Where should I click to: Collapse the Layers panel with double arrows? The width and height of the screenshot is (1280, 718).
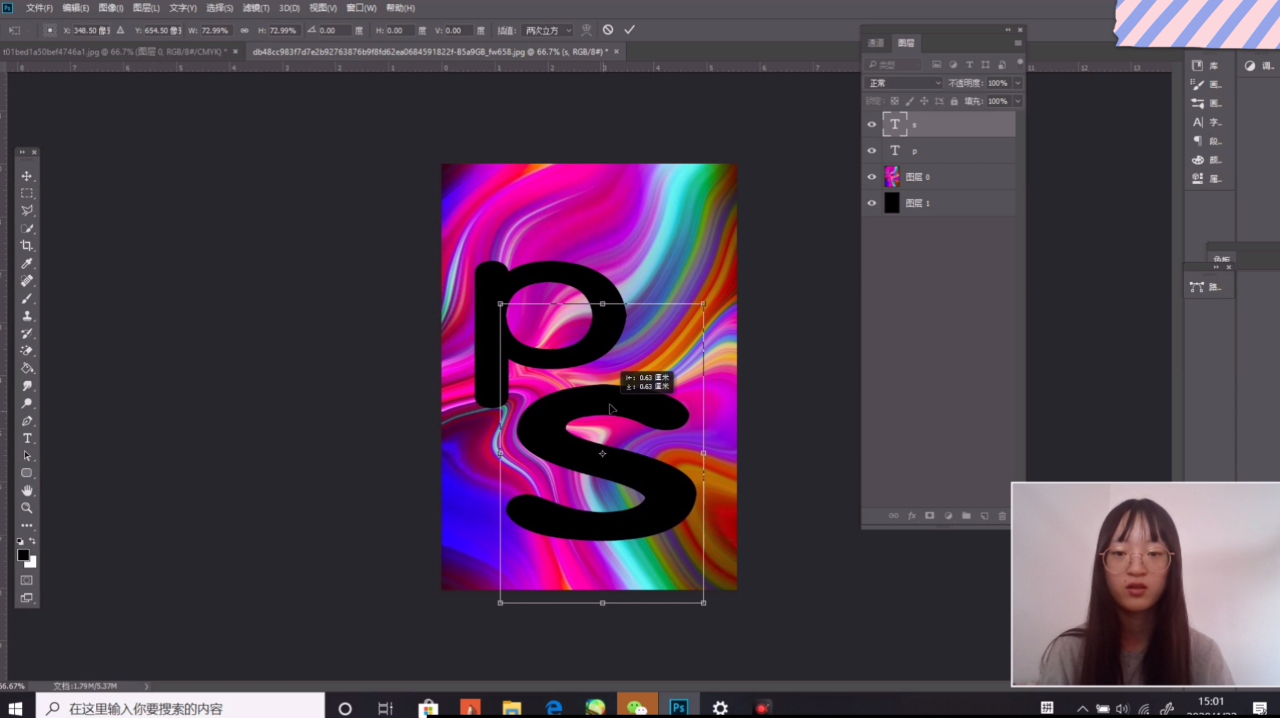pyautogui.click(x=1008, y=30)
